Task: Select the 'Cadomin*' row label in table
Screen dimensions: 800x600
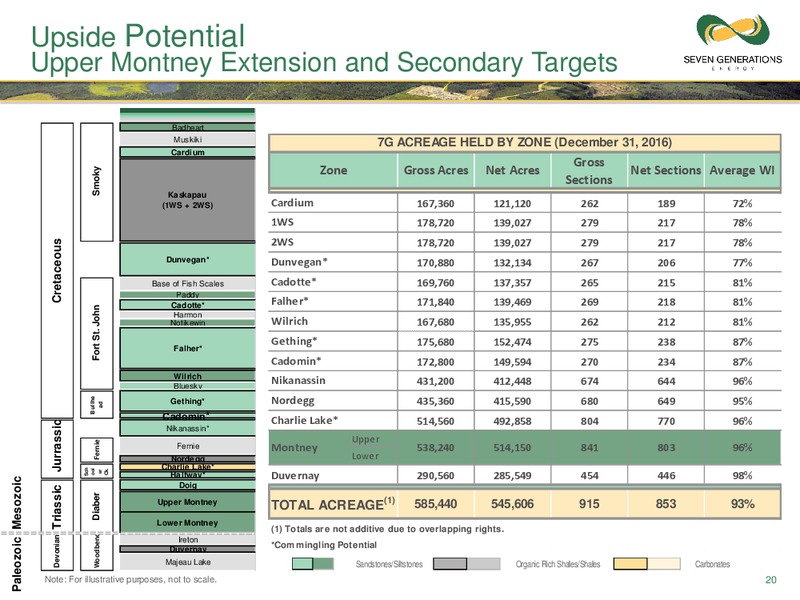Action: [x=296, y=361]
